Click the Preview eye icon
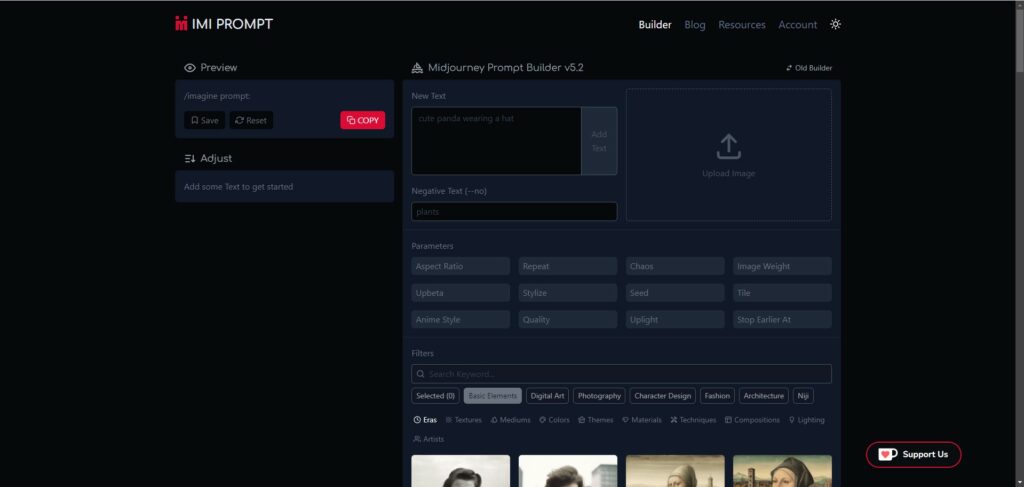Image resolution: width=1024 pixels, height=487 pixels. coord(190,68)
